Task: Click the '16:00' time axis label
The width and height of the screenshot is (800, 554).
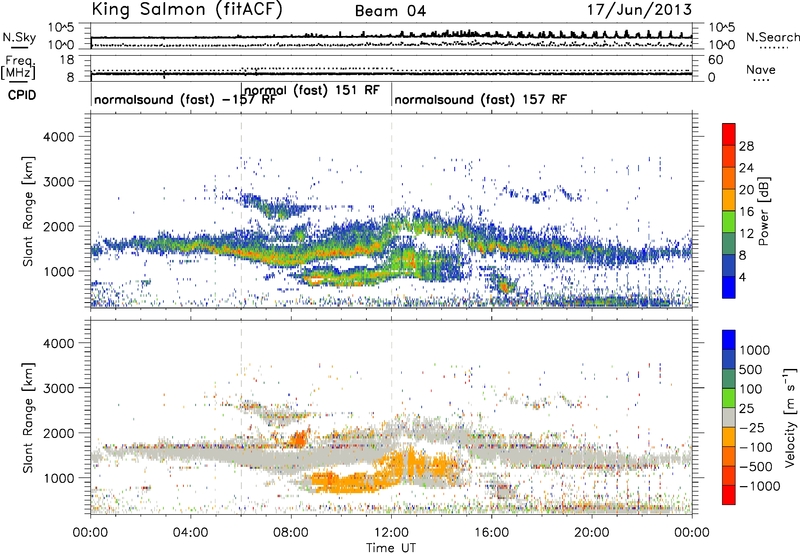Action: click(491, 533)
